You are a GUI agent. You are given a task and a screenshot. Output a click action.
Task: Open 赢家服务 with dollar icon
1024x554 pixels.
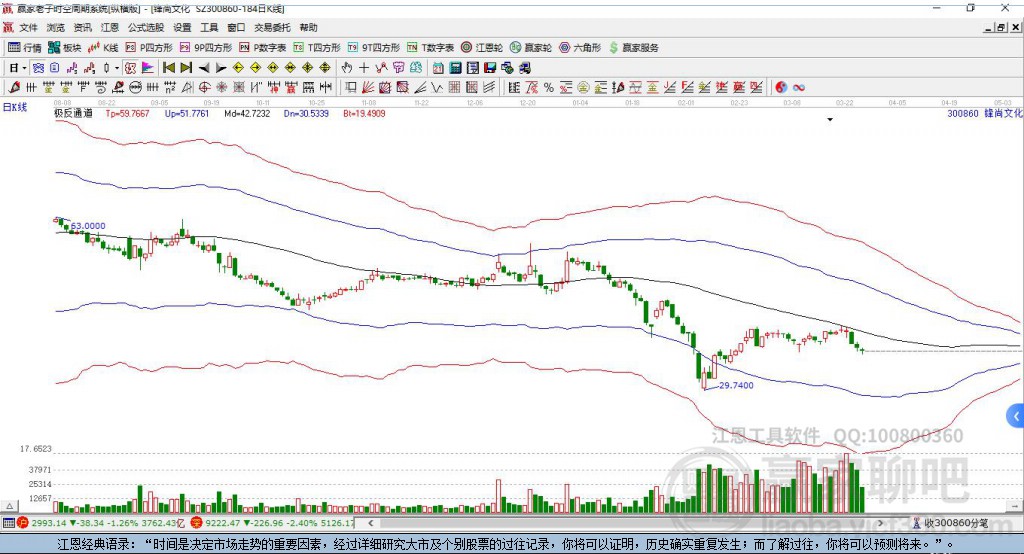(x=633, y=48)
